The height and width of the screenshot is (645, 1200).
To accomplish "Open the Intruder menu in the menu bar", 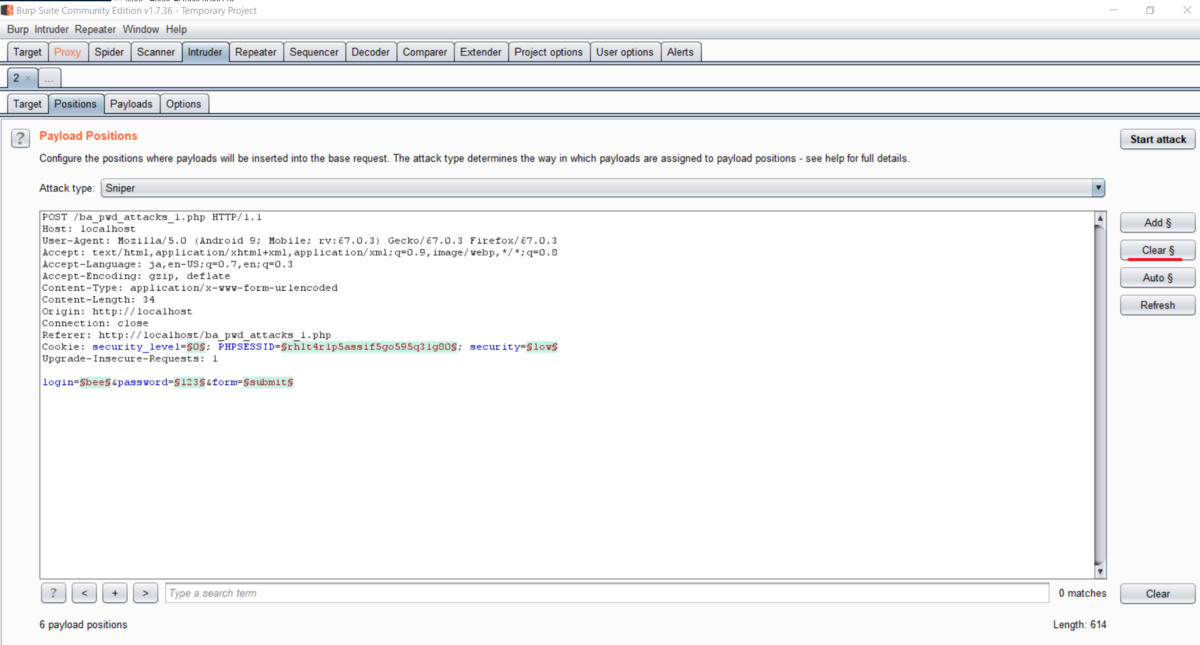I will (x=52, y=30).
